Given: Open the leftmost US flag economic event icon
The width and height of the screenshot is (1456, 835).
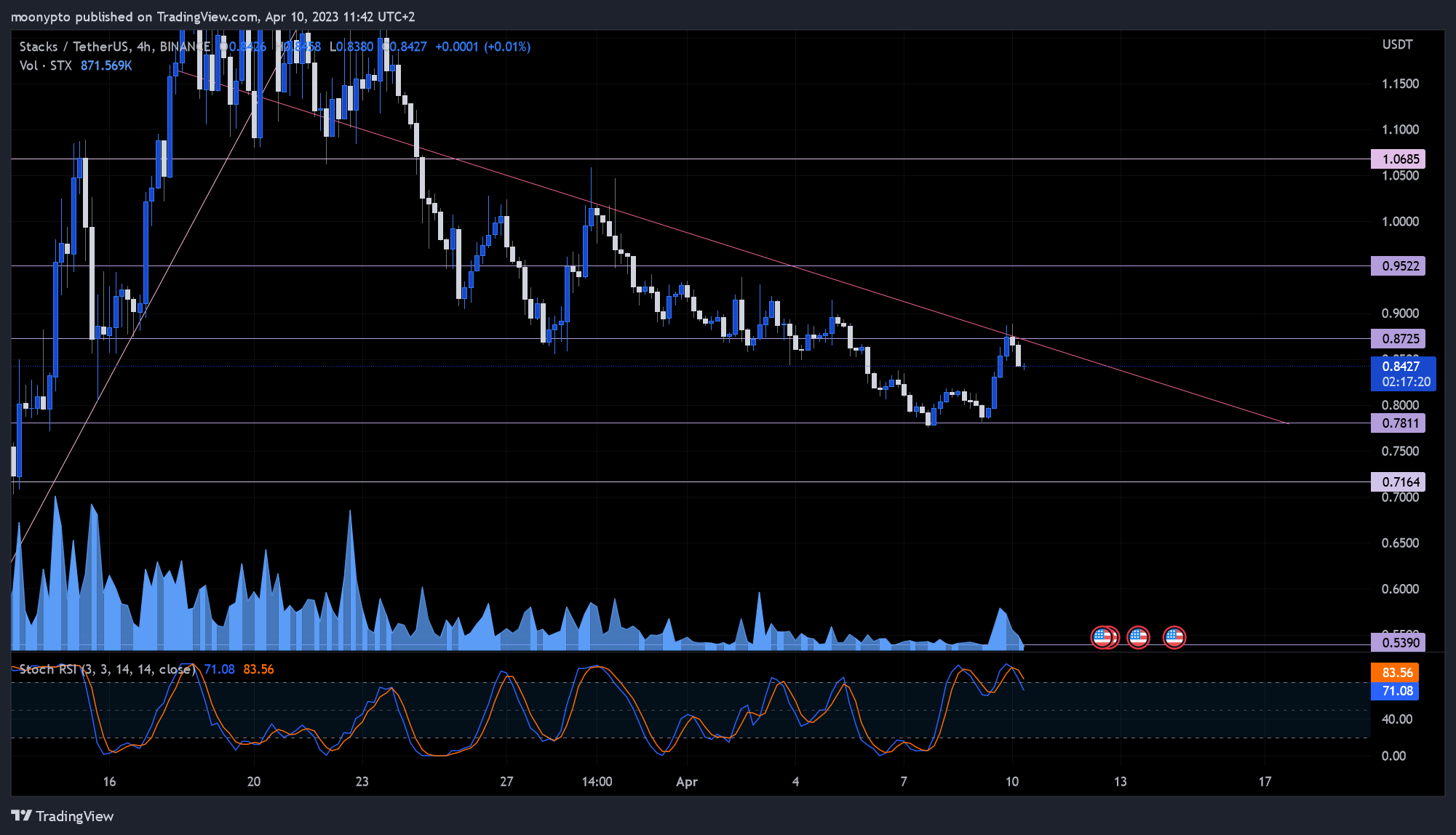Looking at the screenshot, I should (x=1103, y=638).
